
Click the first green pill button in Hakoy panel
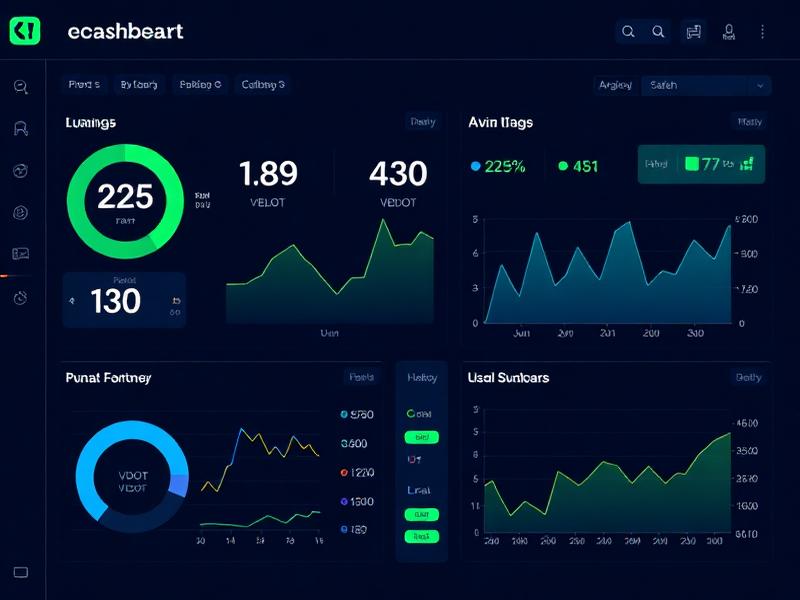tap(421, 437)
